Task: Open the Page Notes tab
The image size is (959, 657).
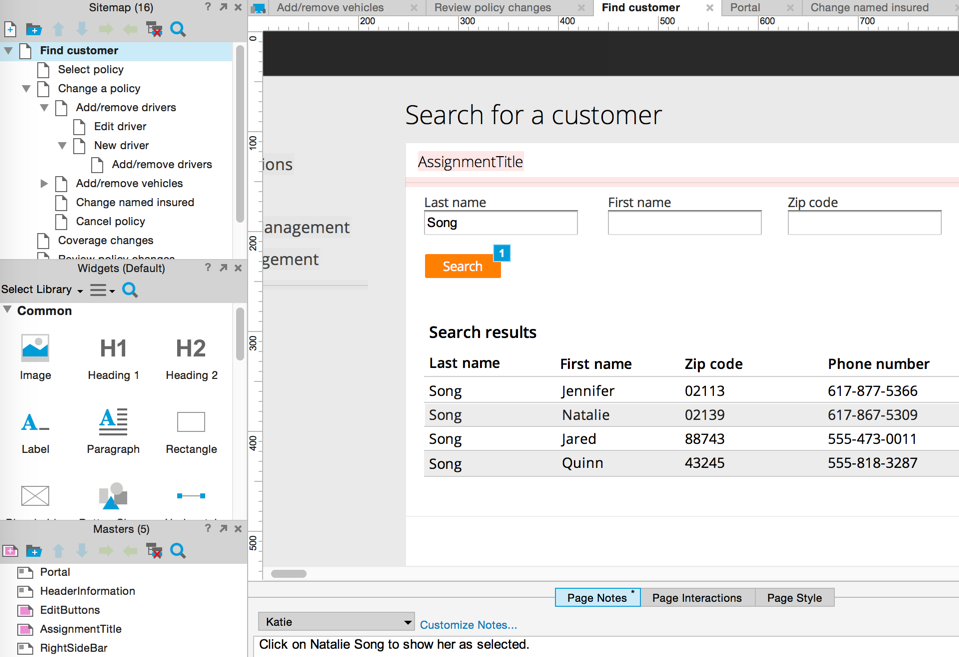Action: 597,598
